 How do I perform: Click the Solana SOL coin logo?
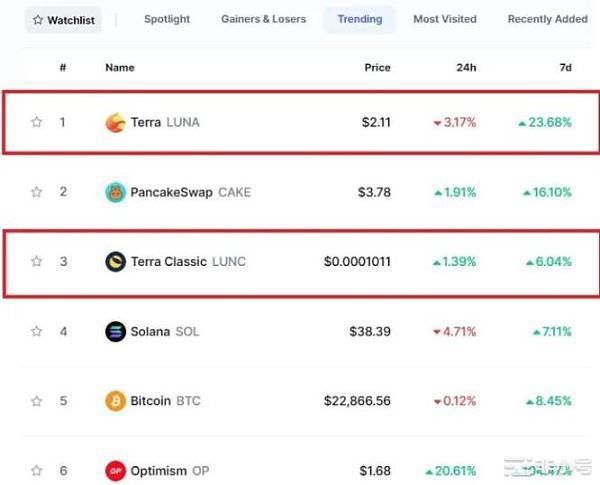tap(116, 331)
